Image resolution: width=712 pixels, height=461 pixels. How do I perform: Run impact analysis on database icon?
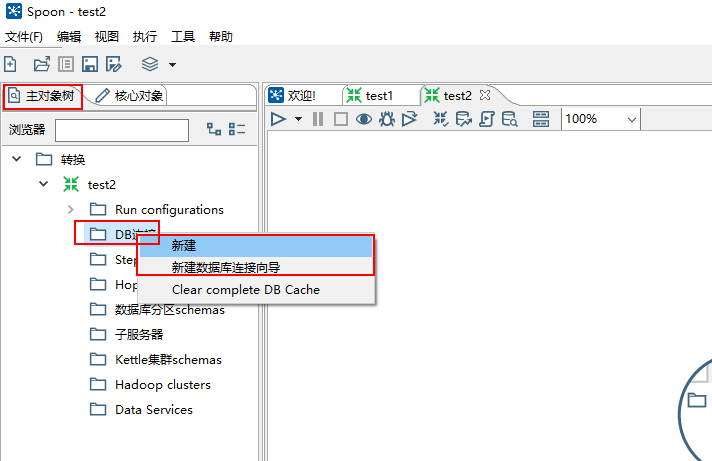[464, 119]
